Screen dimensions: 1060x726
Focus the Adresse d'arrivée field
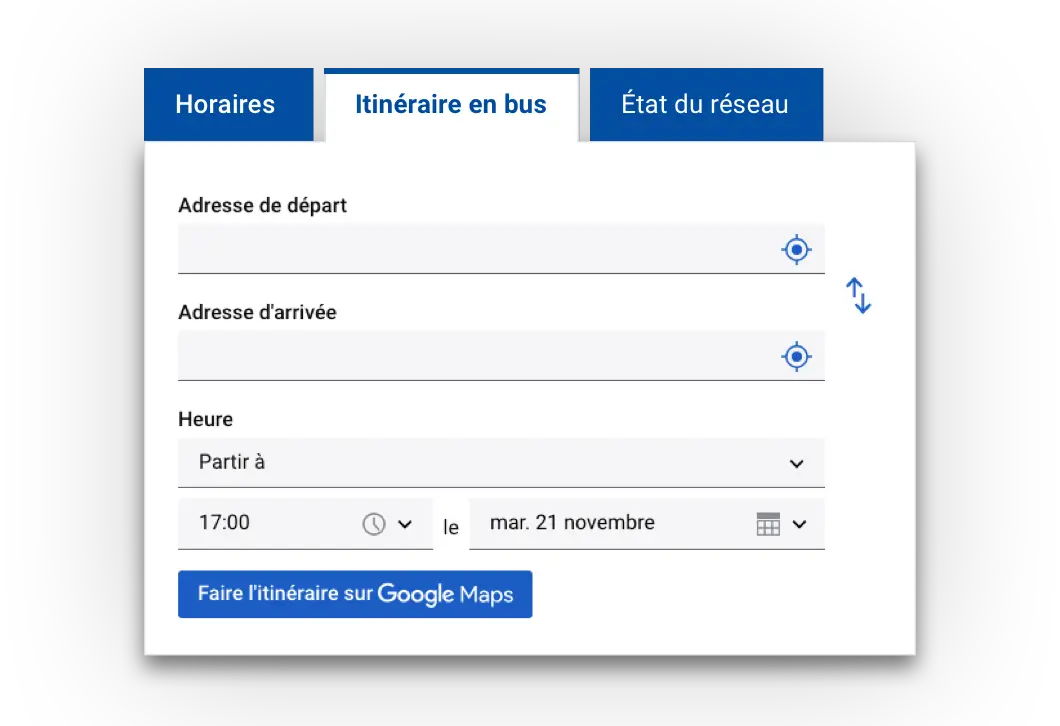[501, 356]
